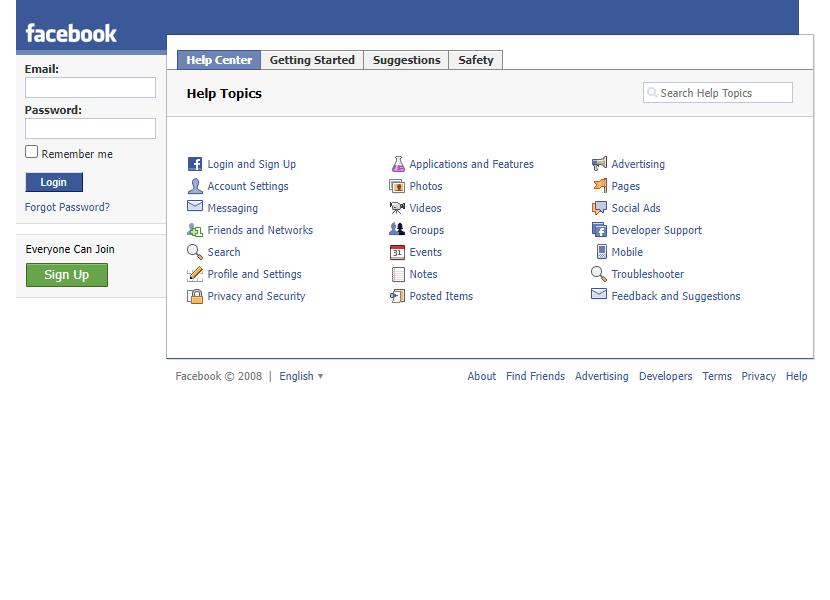Screen dimensions: 830x600
Task: Click the speech bubble icon beside Social Ads
Action: click(599, 208)
